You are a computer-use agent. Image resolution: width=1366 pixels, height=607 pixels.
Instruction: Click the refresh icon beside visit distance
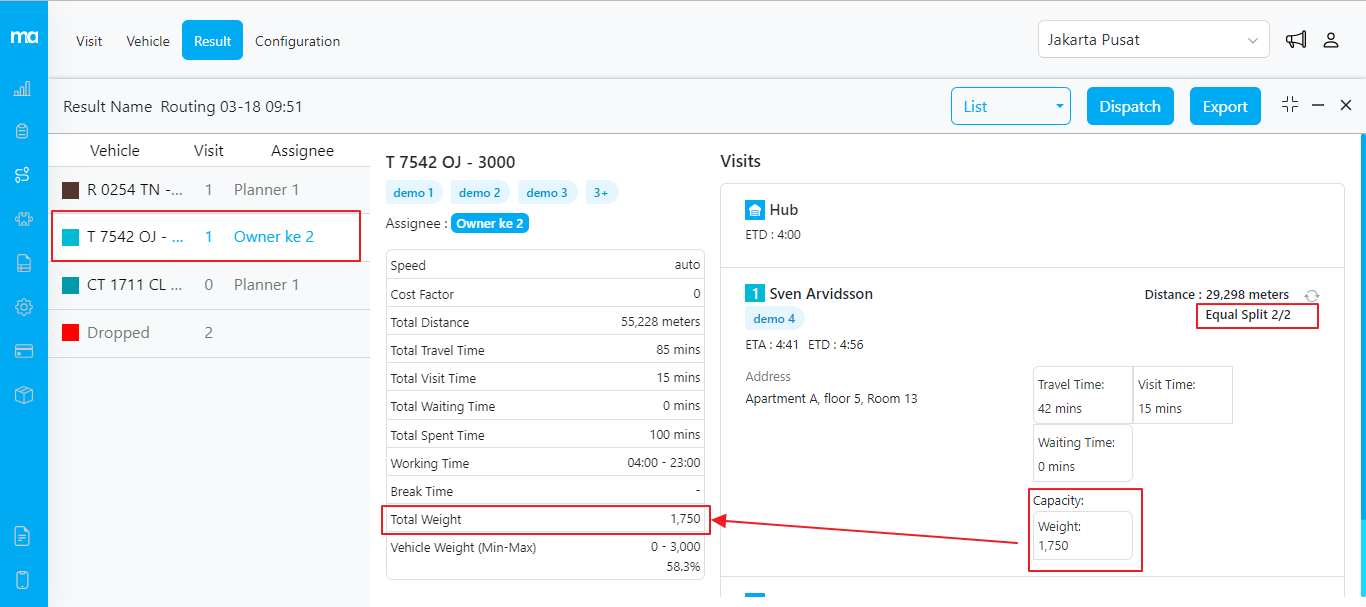pos(1312,295)
